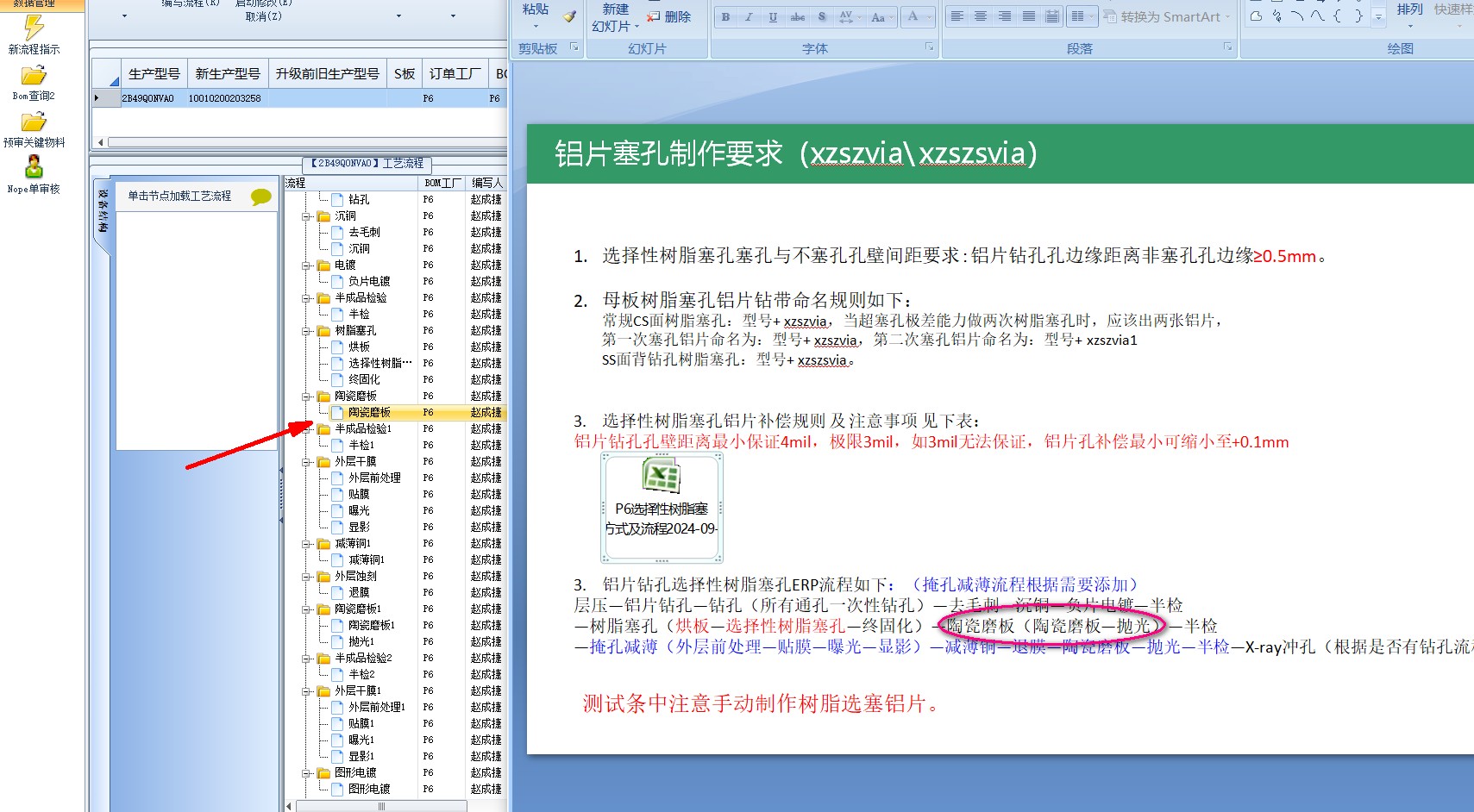This screenshot has height=812, width=1474.
Task: Open the Nope单审核 user icon
Action: [x=34, y=167]
